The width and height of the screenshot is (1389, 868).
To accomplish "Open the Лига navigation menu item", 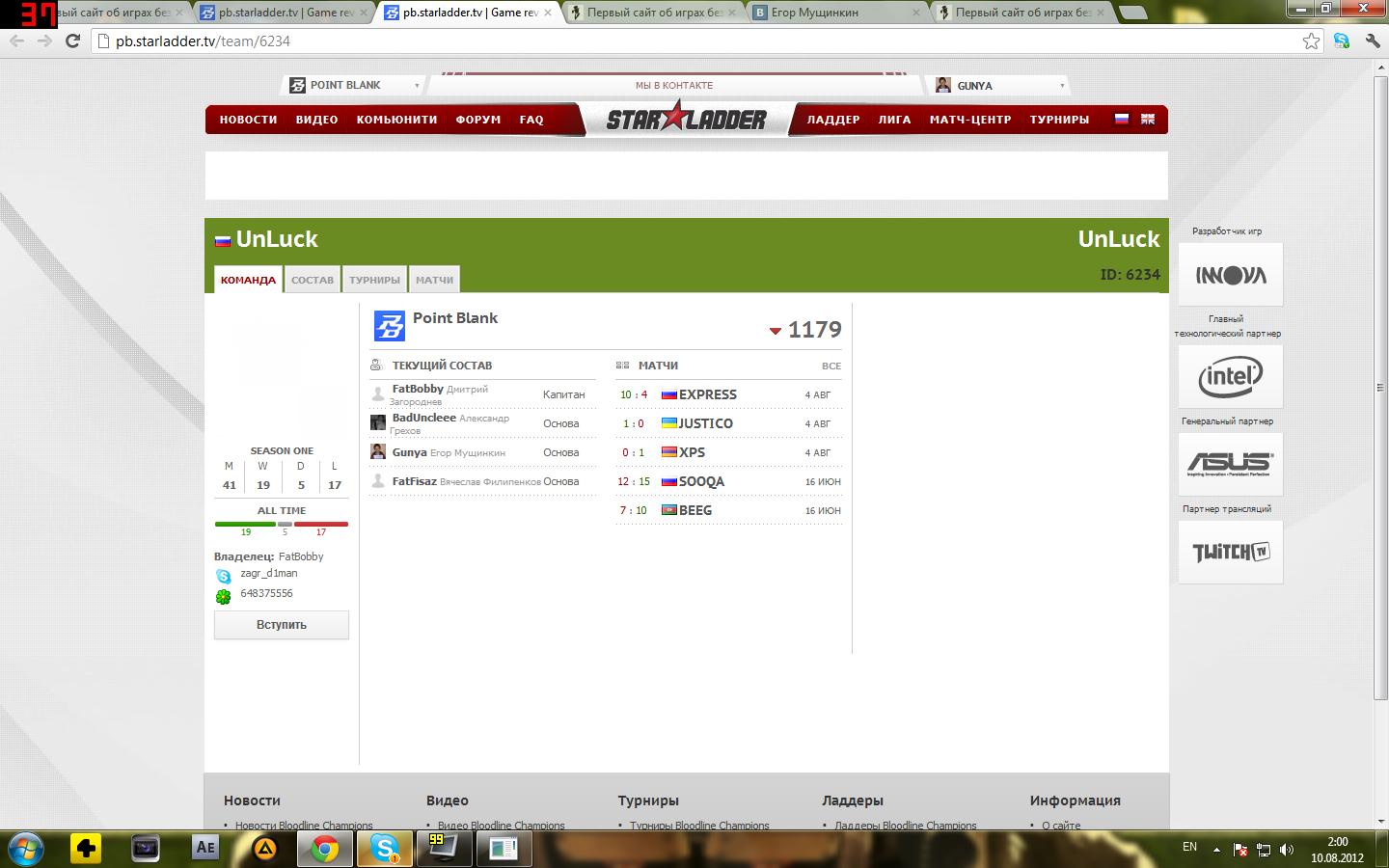I will (894, 120).
